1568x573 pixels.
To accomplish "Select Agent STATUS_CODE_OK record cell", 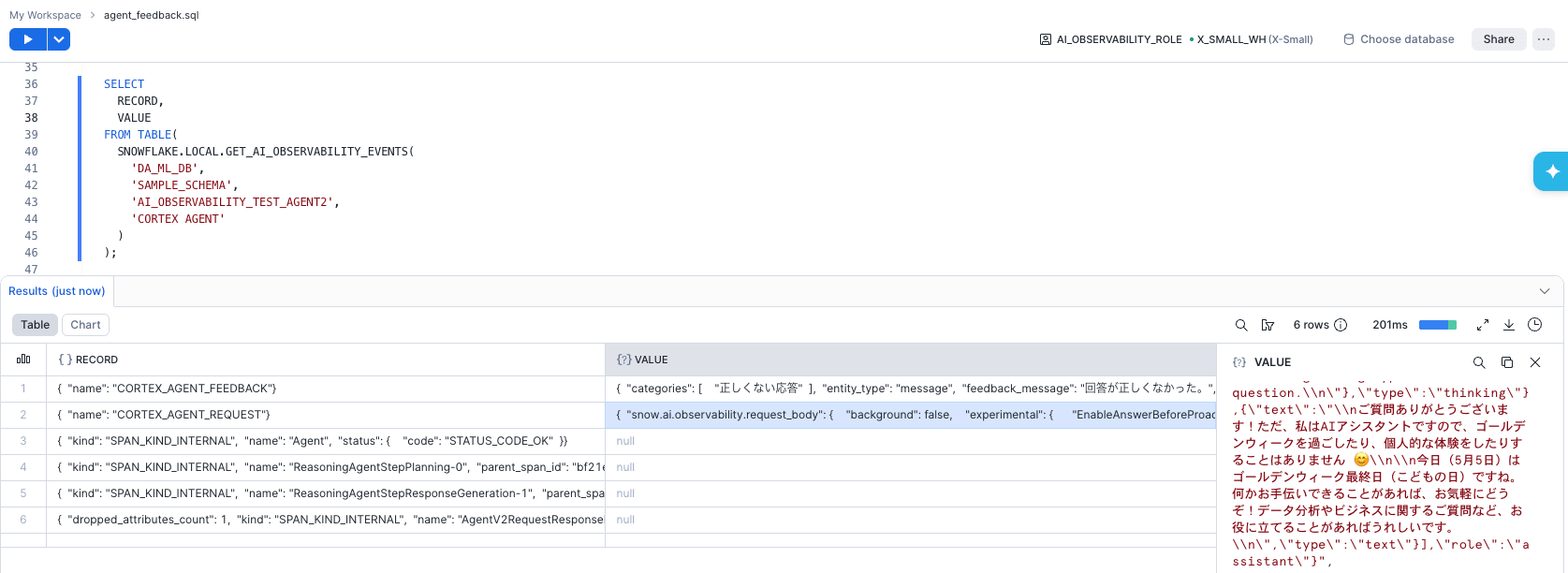I will pos(326,441).
